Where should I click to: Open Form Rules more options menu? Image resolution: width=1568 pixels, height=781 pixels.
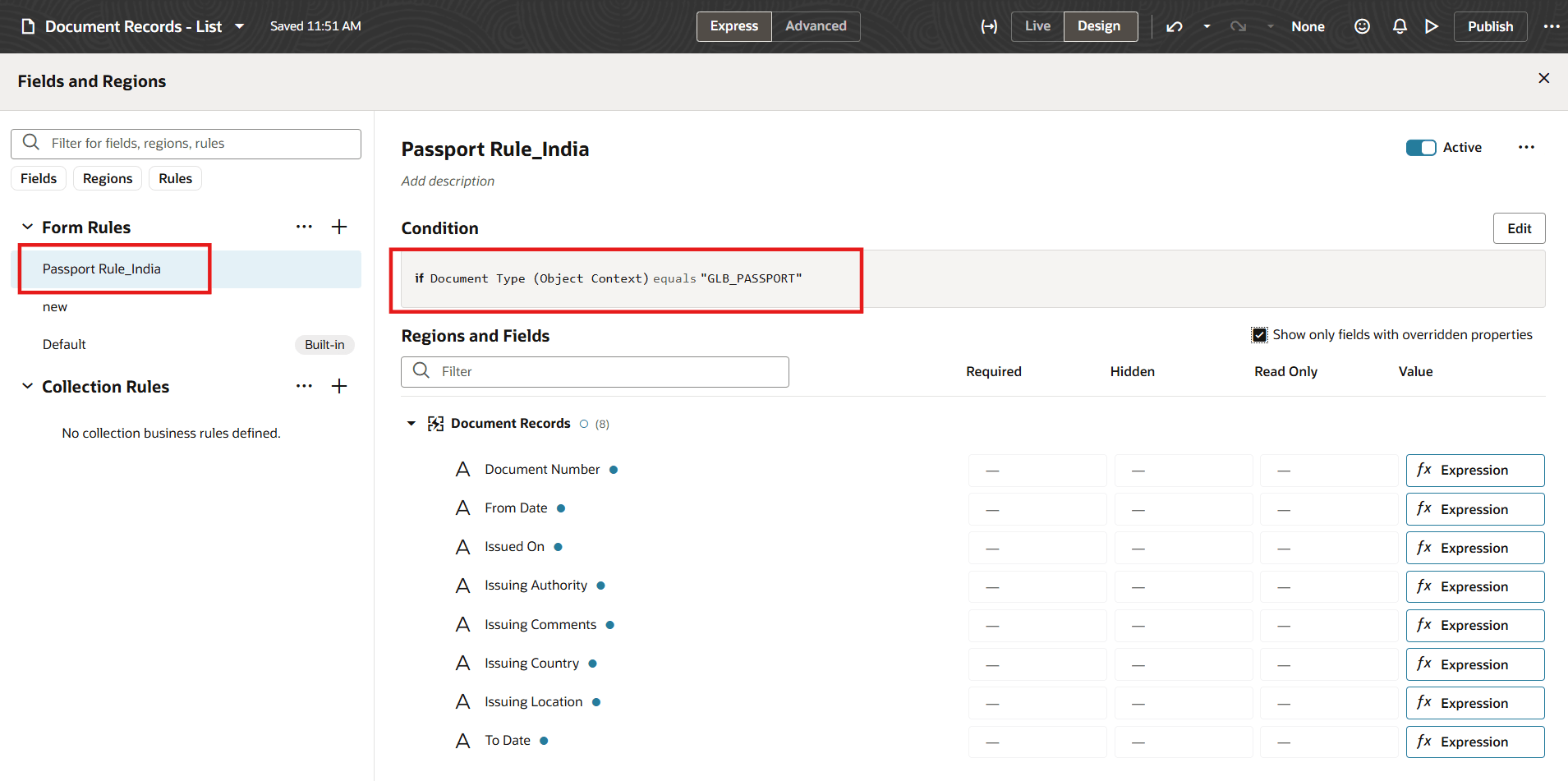point(304,227)
